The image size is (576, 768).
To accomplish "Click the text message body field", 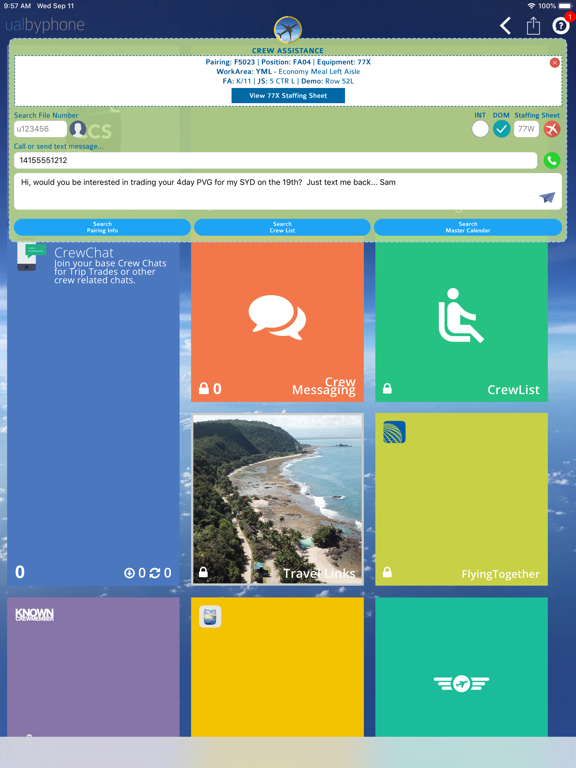I will coord(288,191).
